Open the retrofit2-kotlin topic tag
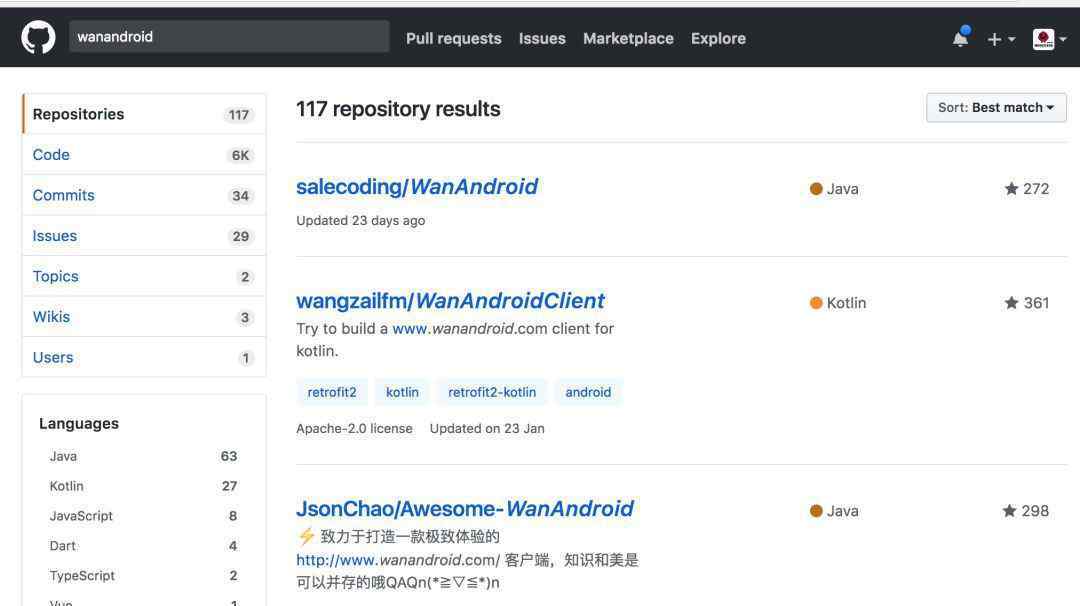This screenshot has height=606, width=1080. [x=492, y=392]
